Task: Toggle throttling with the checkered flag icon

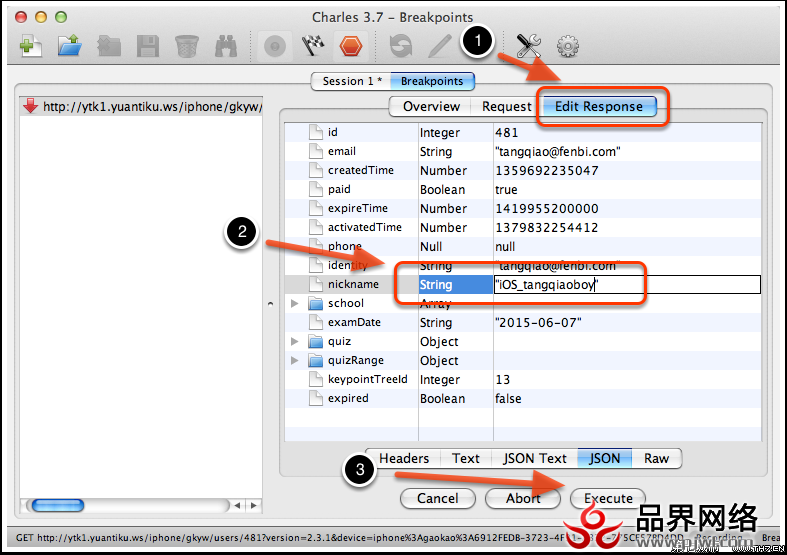Action: coord(313,47)
